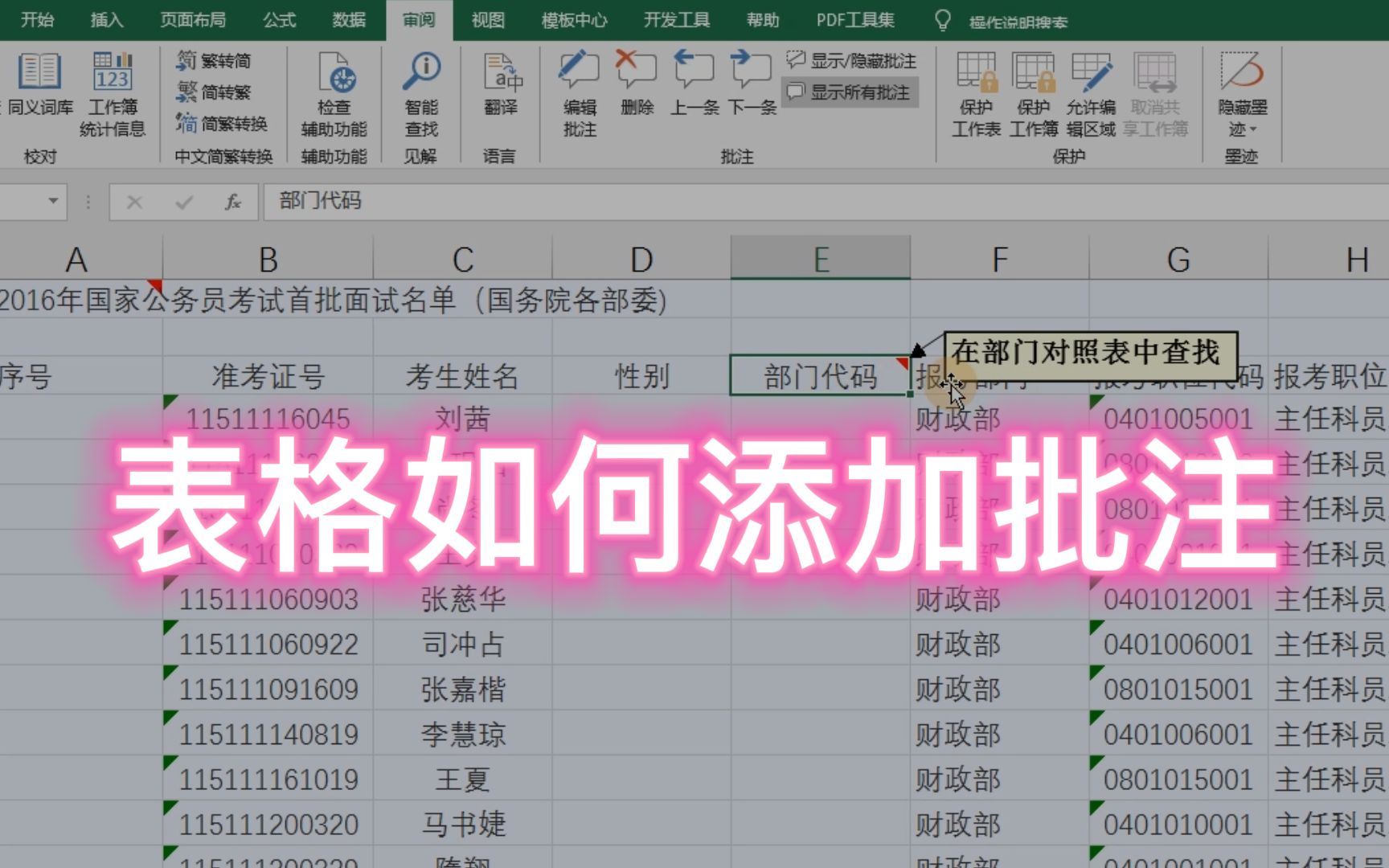Toggle Show All Comments (显示所有批注)
1389x868 pixels.
point(849,92)
